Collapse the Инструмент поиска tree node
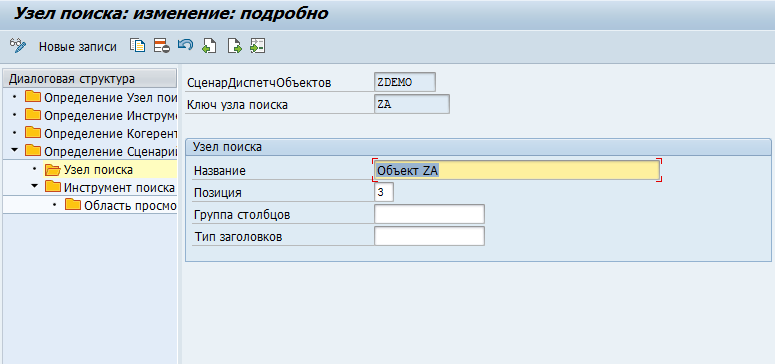The height and width of the screenshot is (364, 775). click(35, 186)
